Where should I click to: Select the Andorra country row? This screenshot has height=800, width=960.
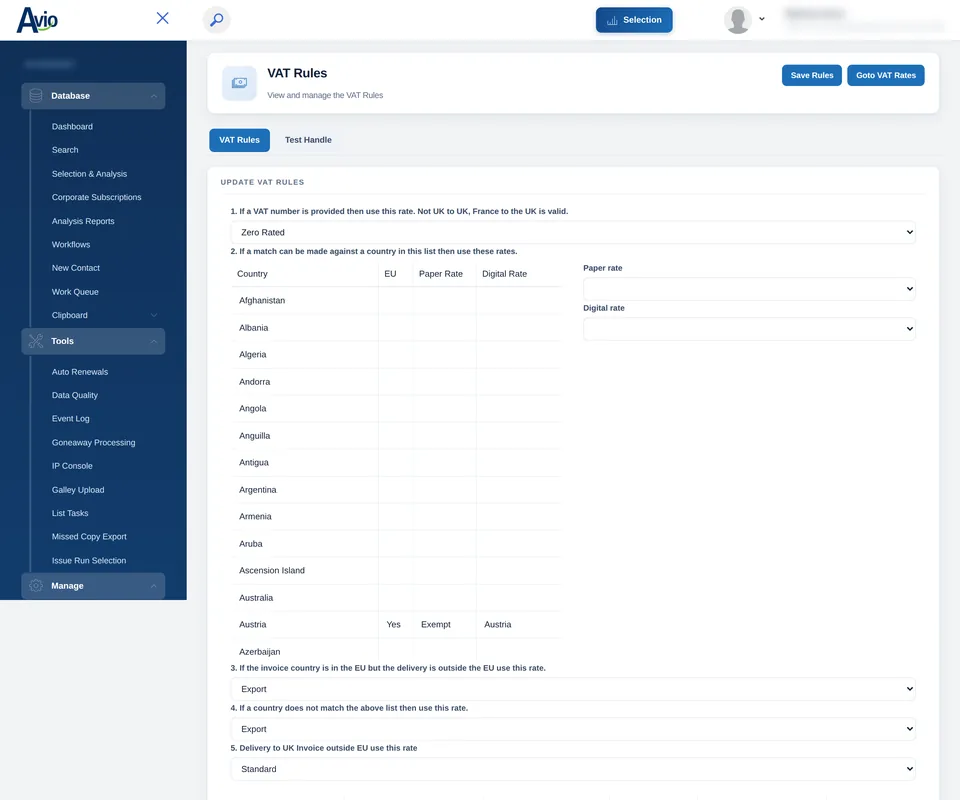click(x=396, y=381)
